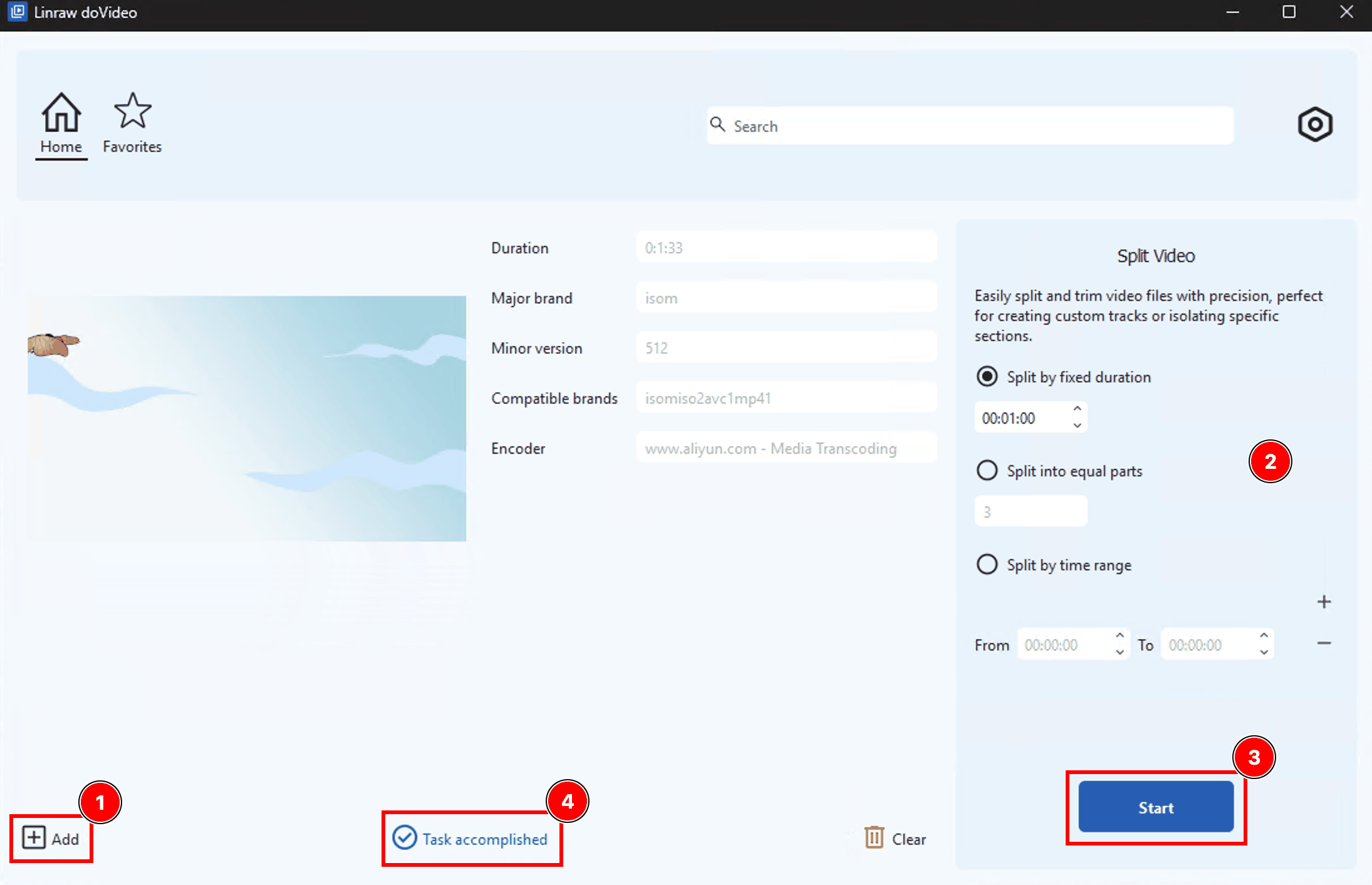The width and height of the screenshot is (1372, 885).
Task: Select Split by time range option
Action: point(987,564)
